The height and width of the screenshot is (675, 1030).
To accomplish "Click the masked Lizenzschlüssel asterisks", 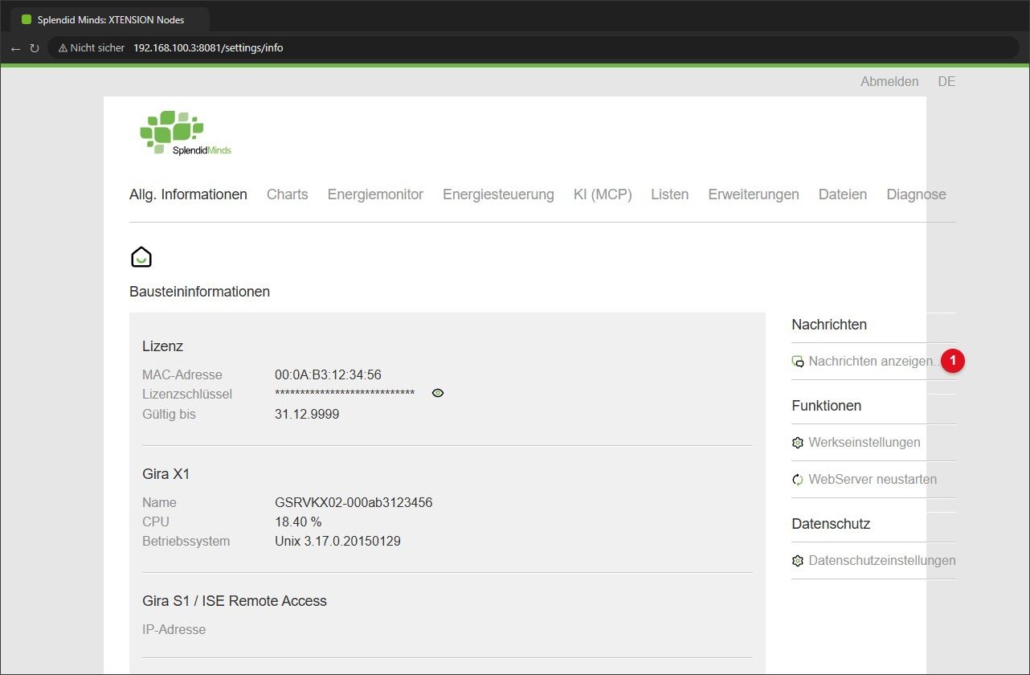I will pos(344,393).
